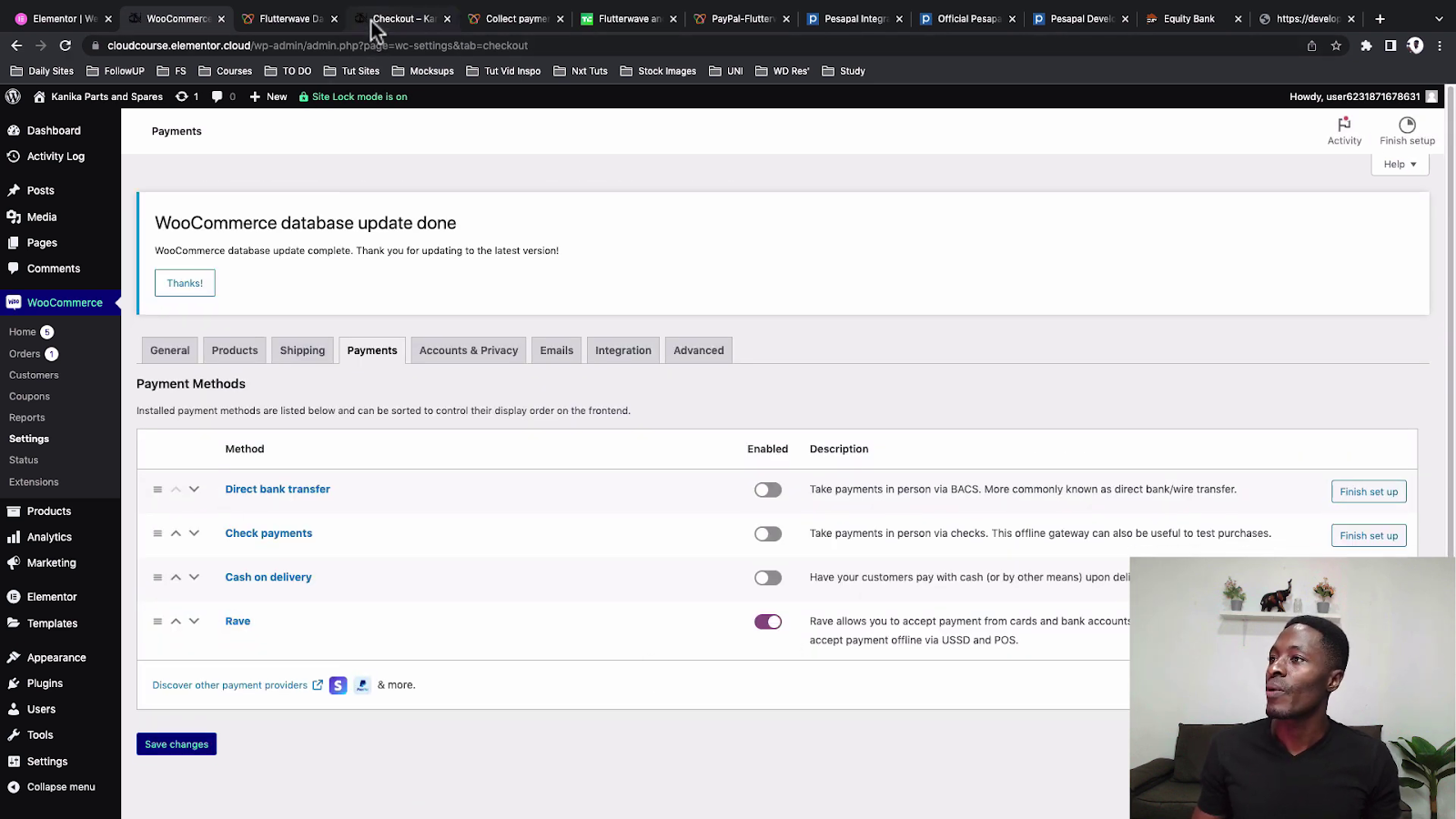Move Direct bank transfer down with chevron
The height and width of the screenshot is (819, 1456).
tap(194, 490)
